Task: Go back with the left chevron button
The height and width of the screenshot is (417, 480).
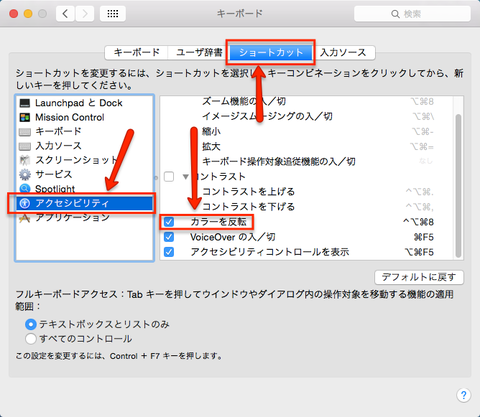Action: pyautogui.click(x=65, y=14)
